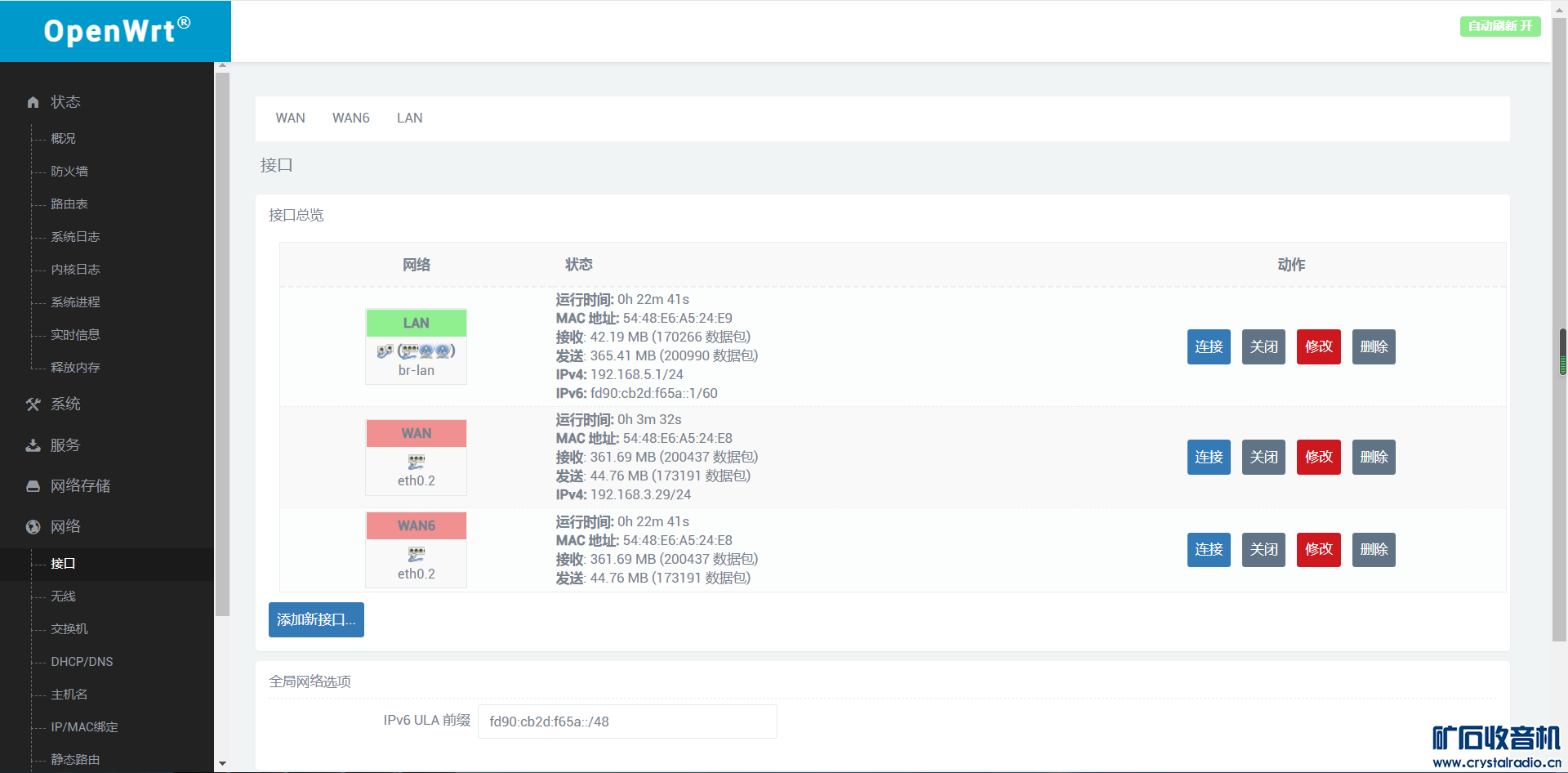The width and height of the screenshot is (1568, 773).
Task: Click the green LAN badge
Action: [x=416, y=323]
